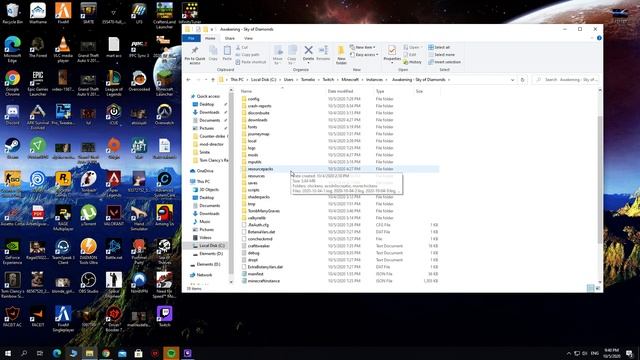640x360 pixels.
Task: Click the Cut command in Clipboard group
Action: coord(242,47)
